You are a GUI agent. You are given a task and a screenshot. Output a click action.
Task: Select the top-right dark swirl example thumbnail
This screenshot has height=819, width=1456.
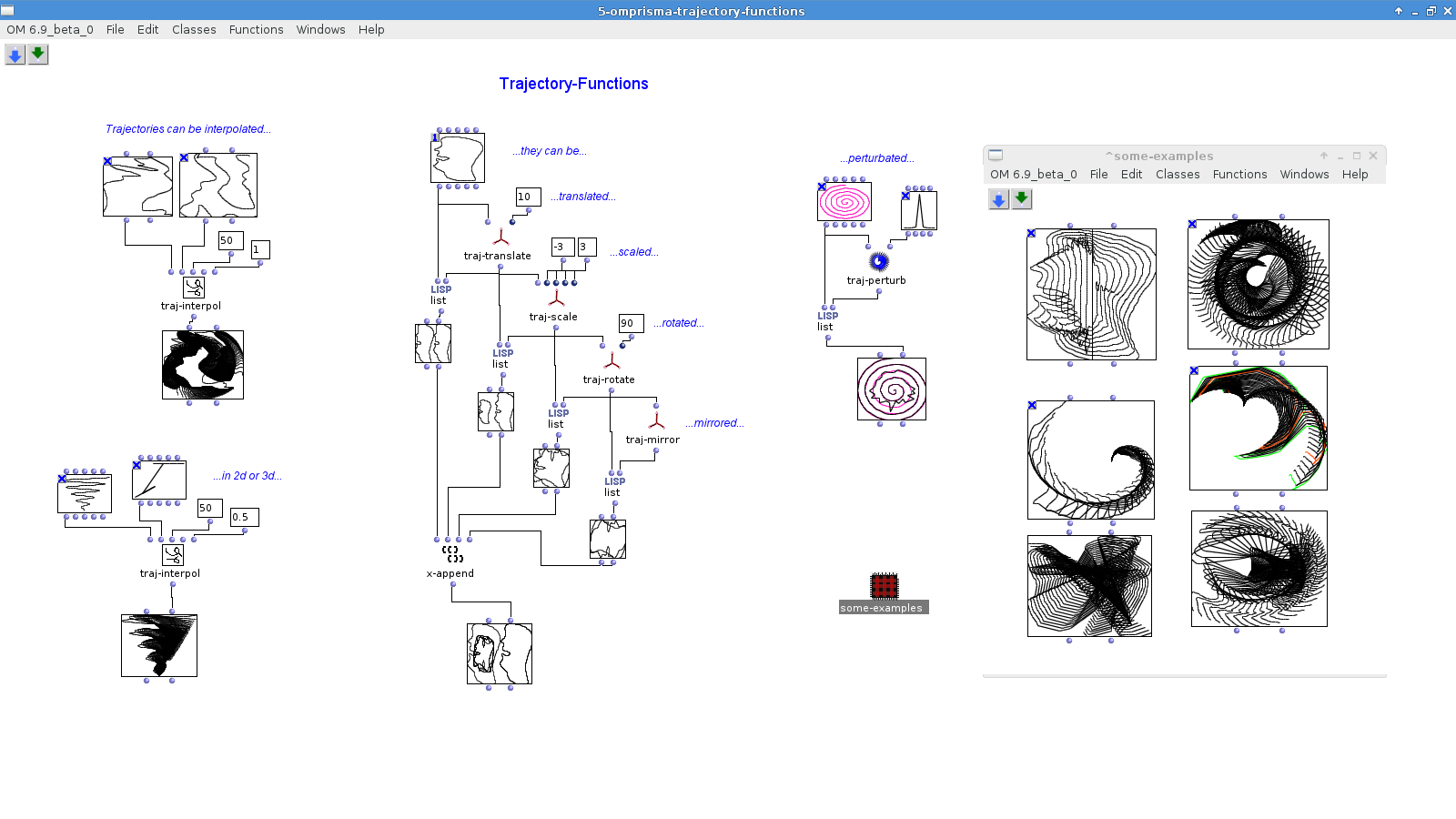[1259, 284]
